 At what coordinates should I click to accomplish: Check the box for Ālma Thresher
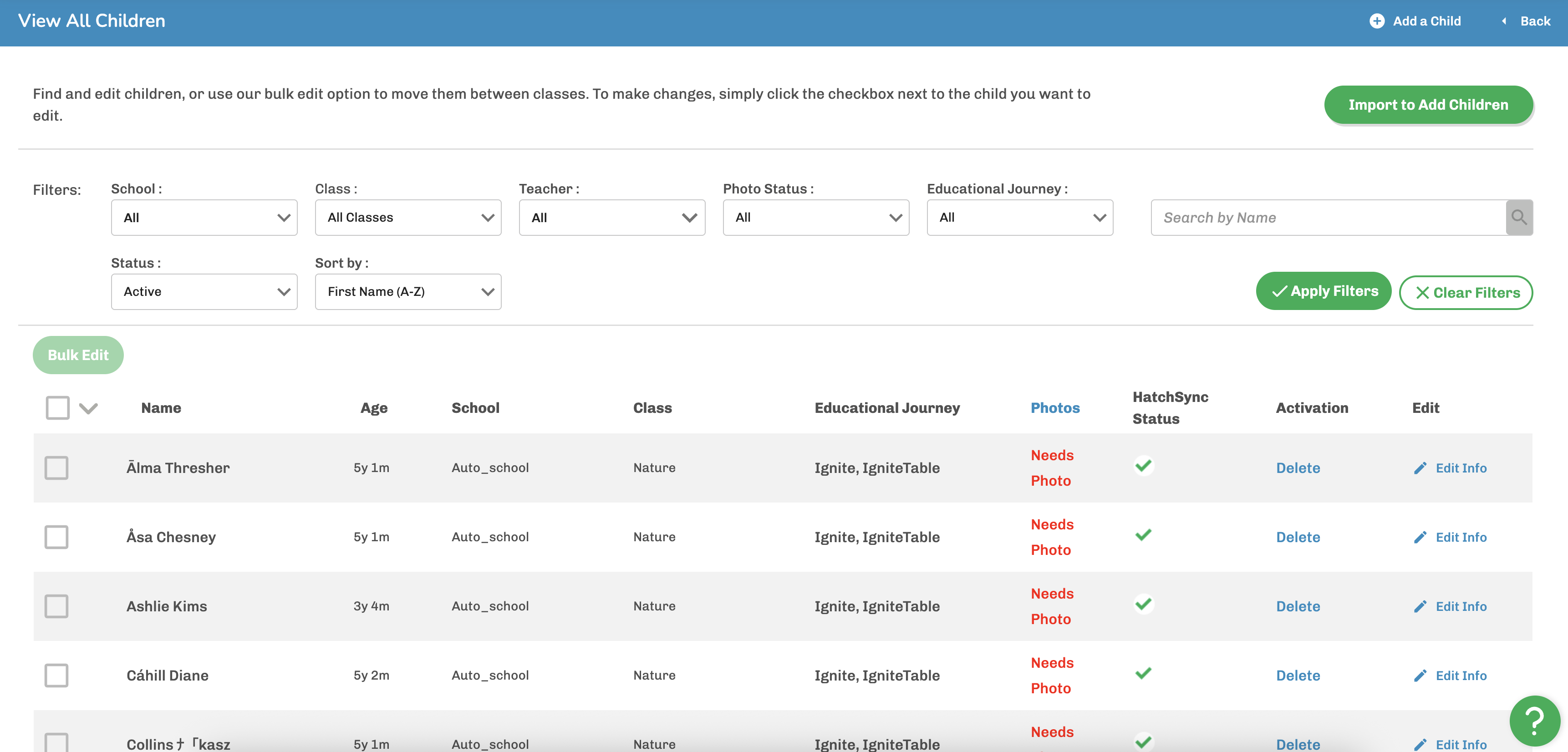(56, 468)
